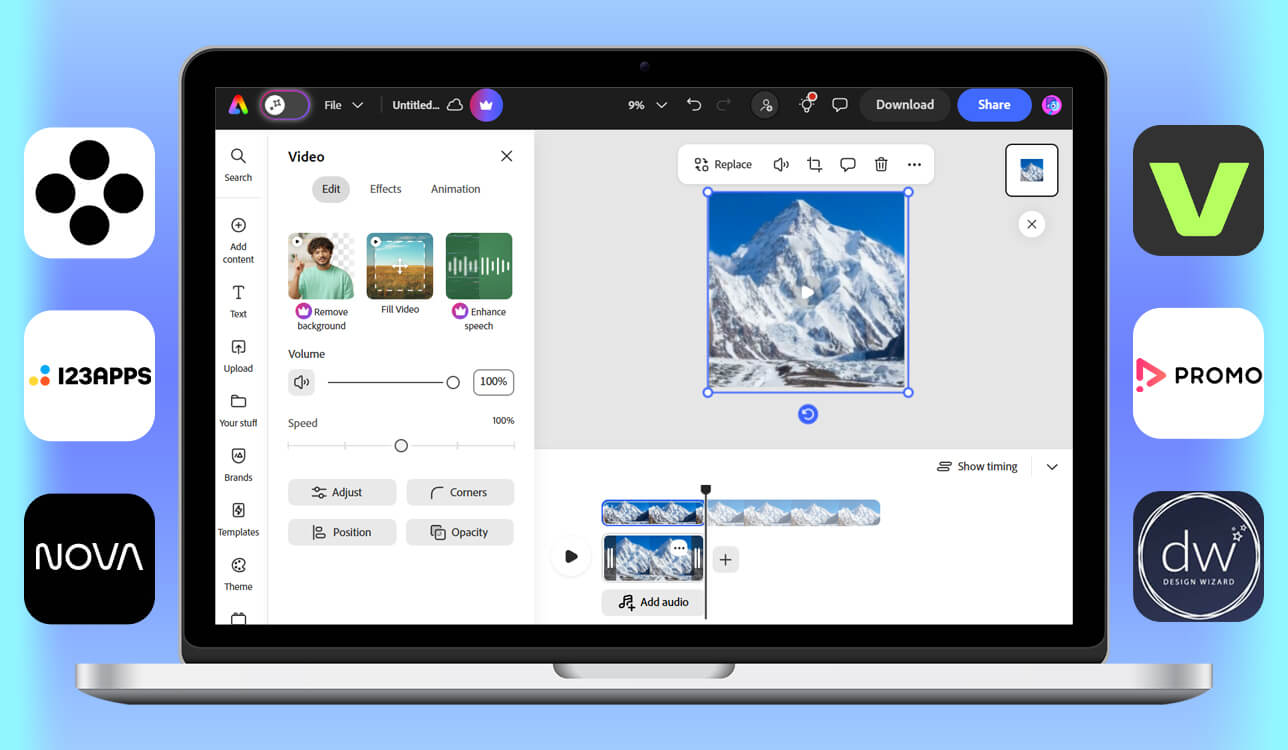Viewport: 1288px width, 750px height.
Task: Switch to the Animation tab
Action: point(455,189)
